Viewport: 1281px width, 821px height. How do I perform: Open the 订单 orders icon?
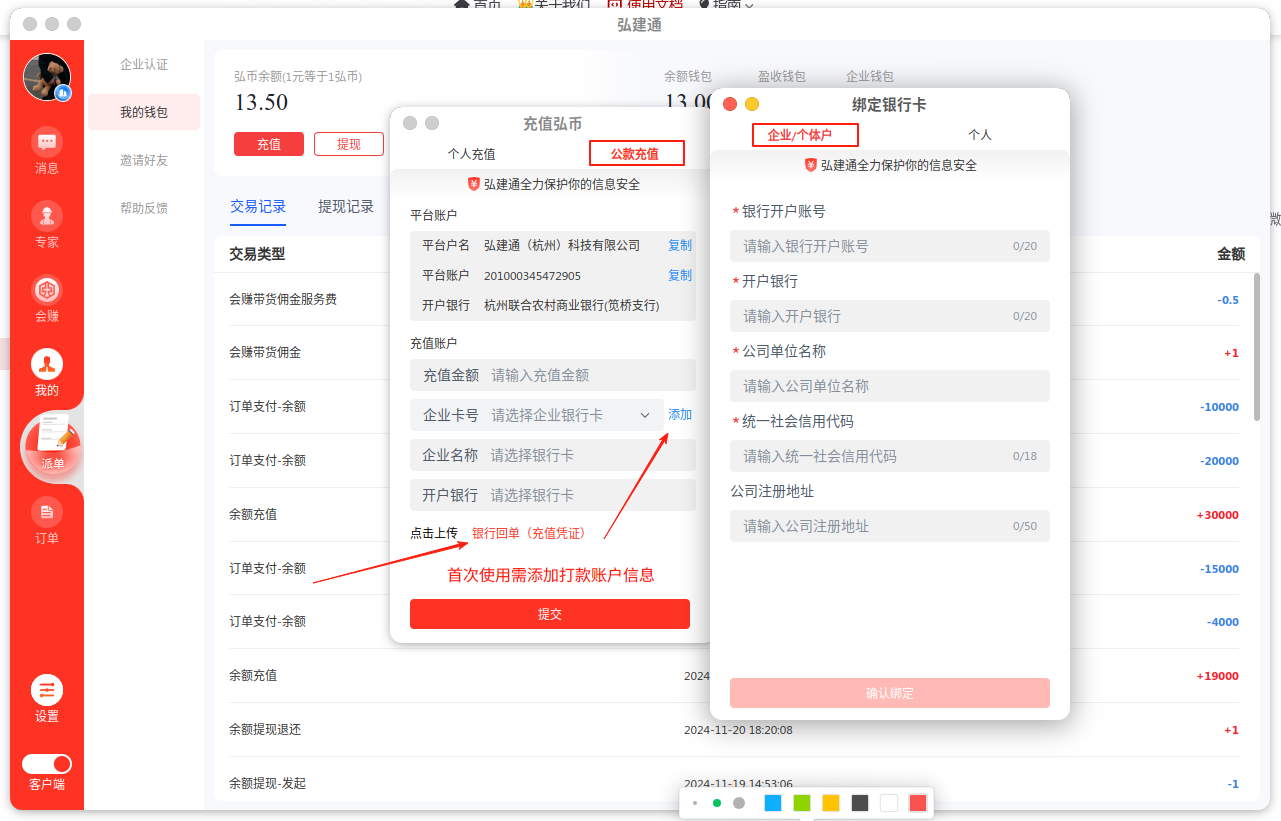47,513
